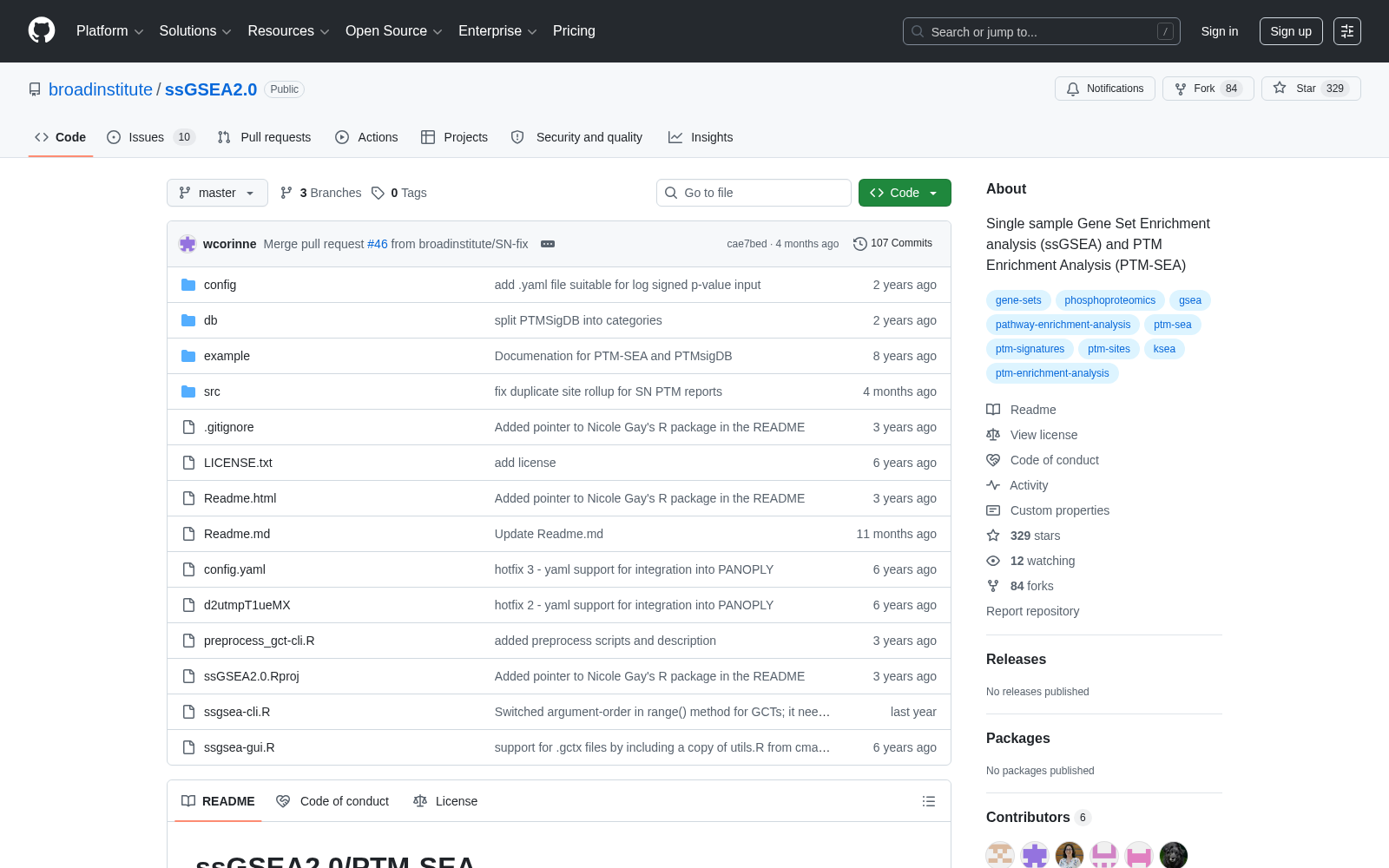Click the repository icon beside broadinstitute

tap(35, 89)
